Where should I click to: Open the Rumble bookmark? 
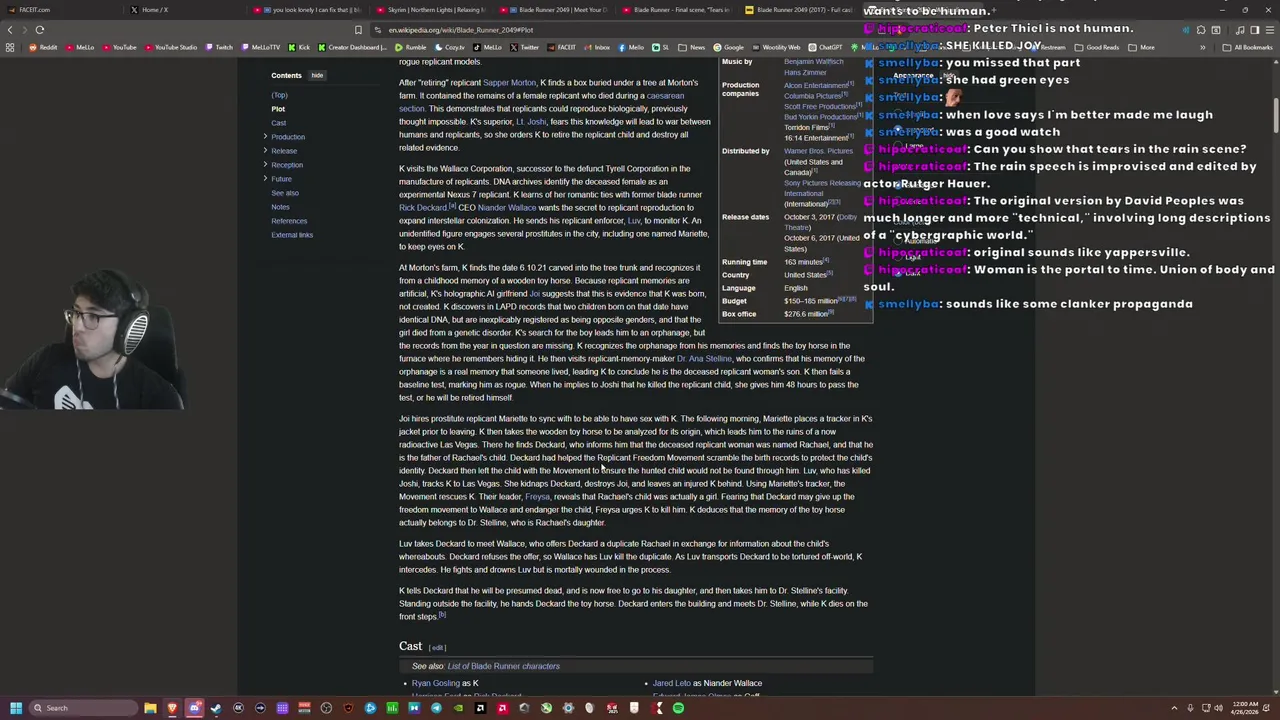pyautogui.click(x=411, y=47)
